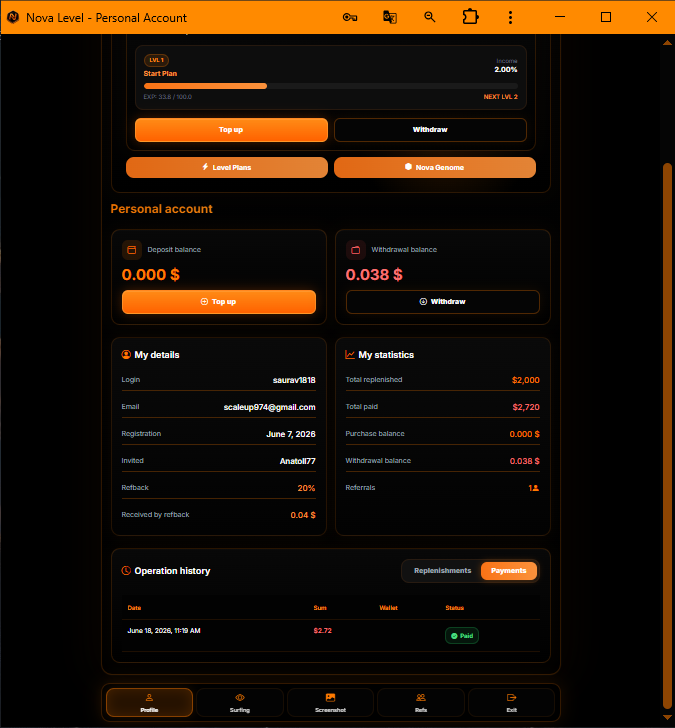Open the Refs tab in bottom navigation
Viewport: 675px width, 728px height.
421,702
